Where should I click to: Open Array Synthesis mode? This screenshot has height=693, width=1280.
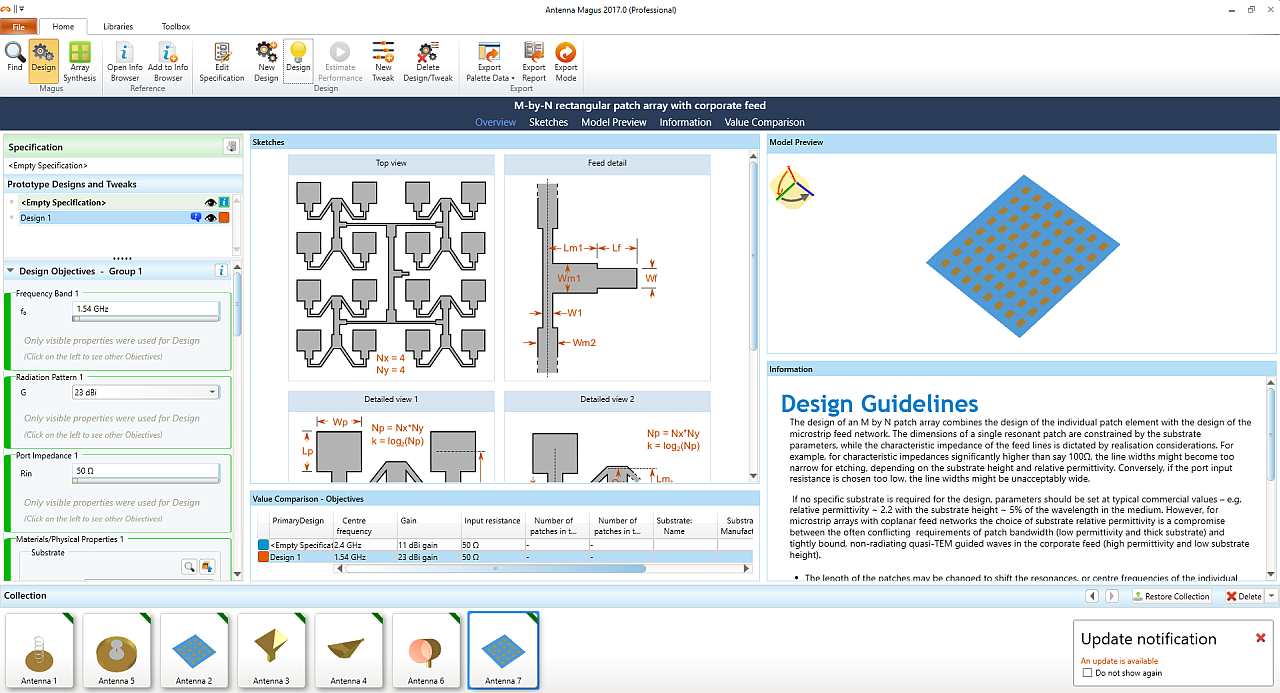coord(80,62)
